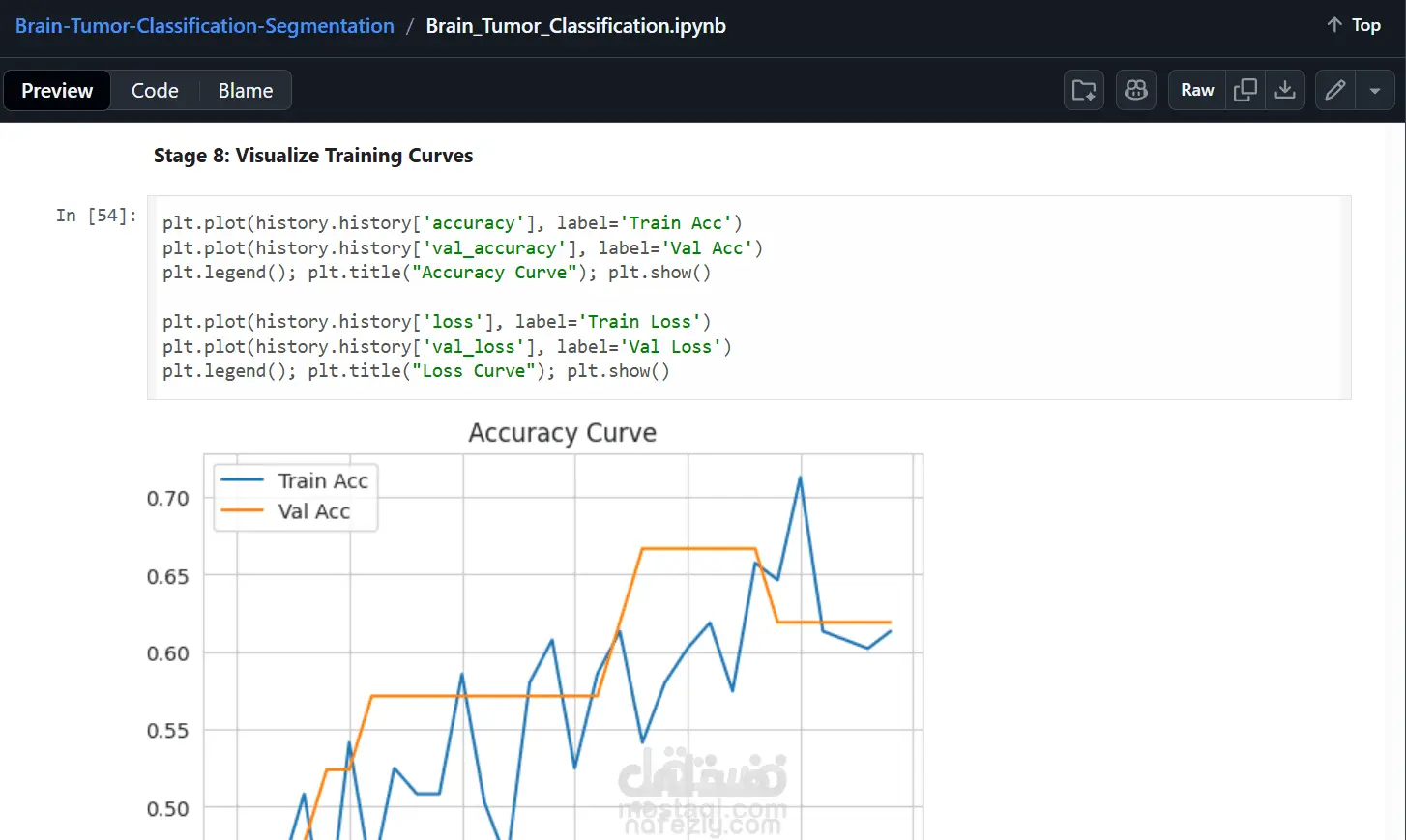Viewport: 1406px width, 840px height.
Task: Click the 0.55 y-axis label
Action: (x=168, y=731)
